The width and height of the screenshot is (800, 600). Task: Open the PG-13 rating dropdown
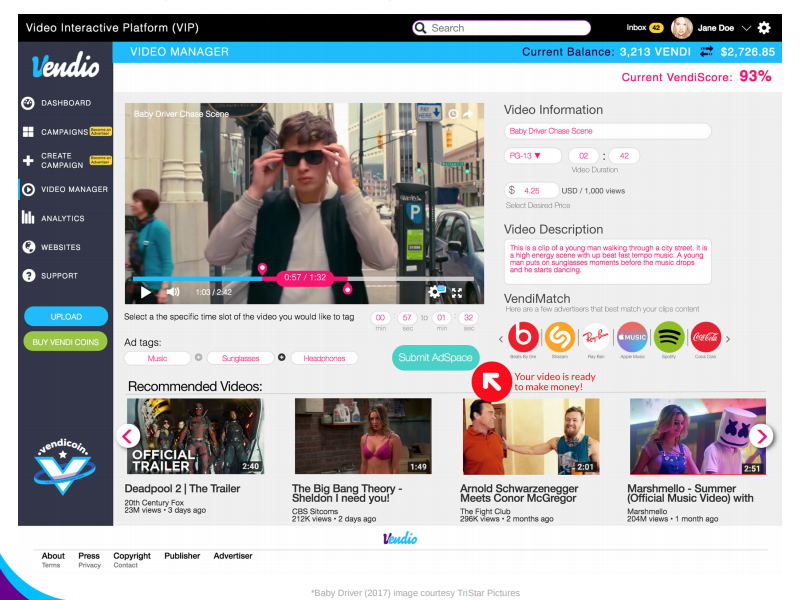coord(532,156)
